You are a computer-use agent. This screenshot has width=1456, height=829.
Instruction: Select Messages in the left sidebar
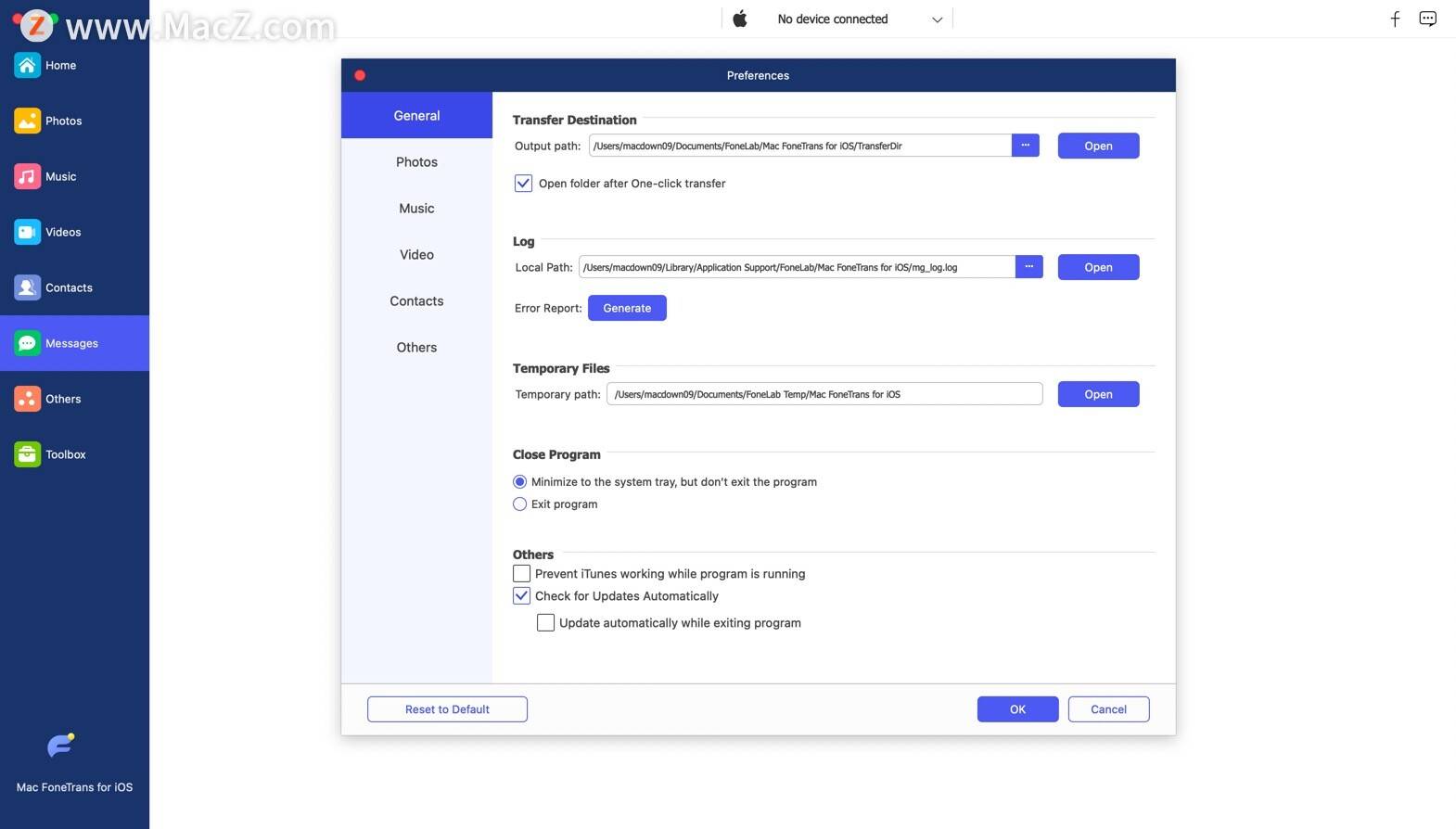74,343
